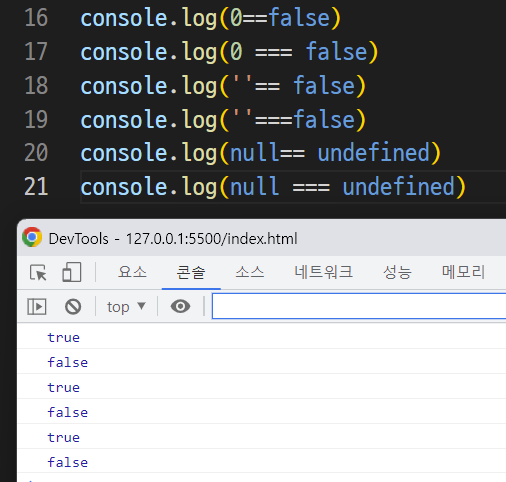Open the top JavaScript context dropdown
Screen dimensions: 506x482
pos(126,307)
